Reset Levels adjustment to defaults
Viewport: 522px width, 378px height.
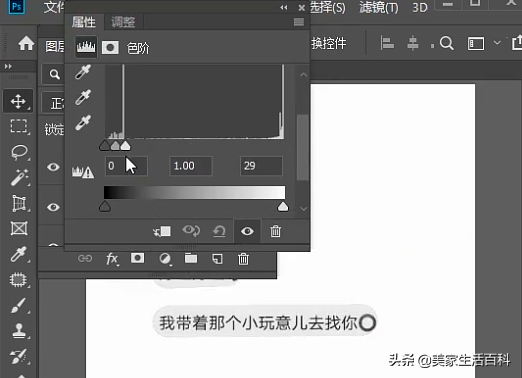(x=219, y=231)
